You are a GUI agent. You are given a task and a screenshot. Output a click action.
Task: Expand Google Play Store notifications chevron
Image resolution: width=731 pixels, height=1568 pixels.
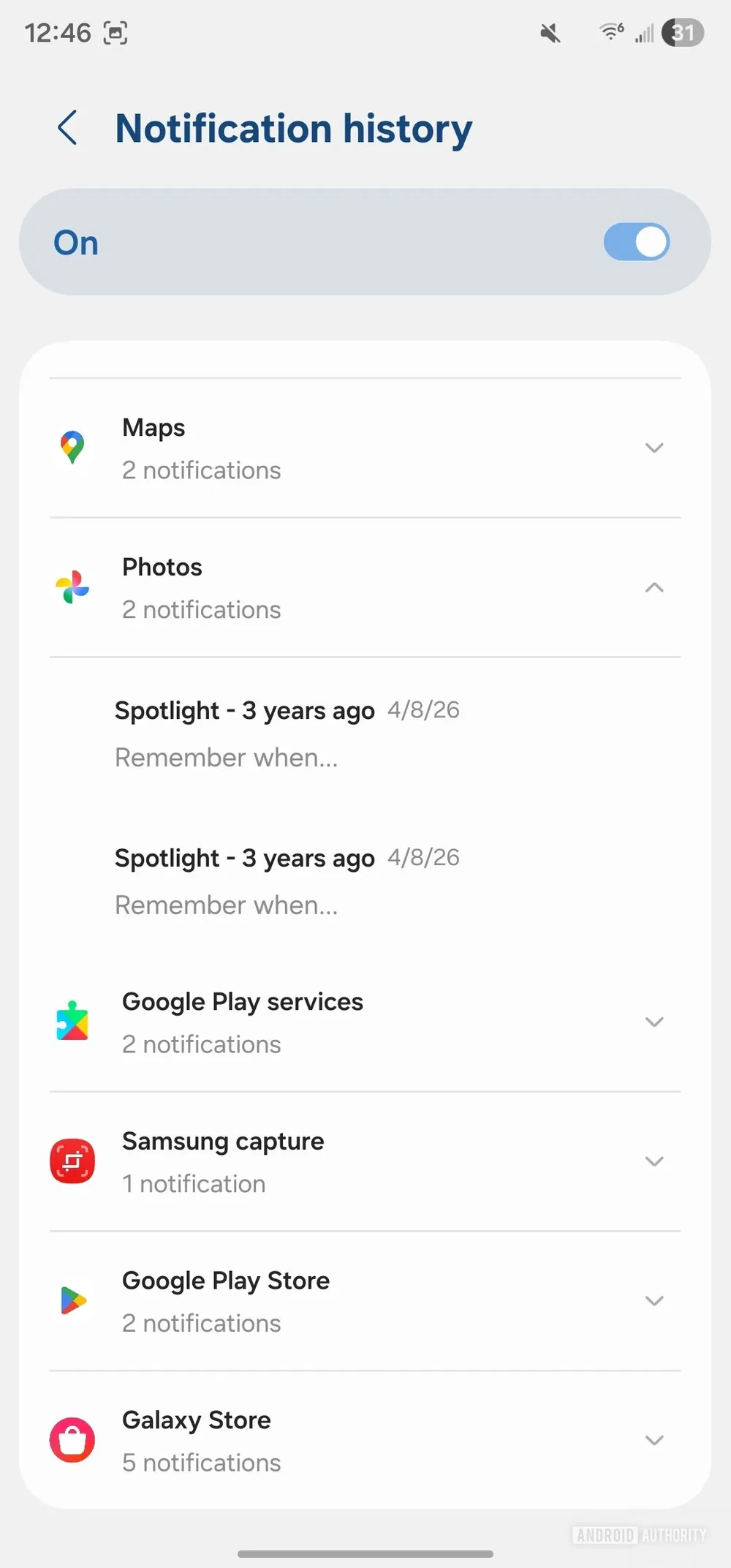click(x=654, y=1300)
